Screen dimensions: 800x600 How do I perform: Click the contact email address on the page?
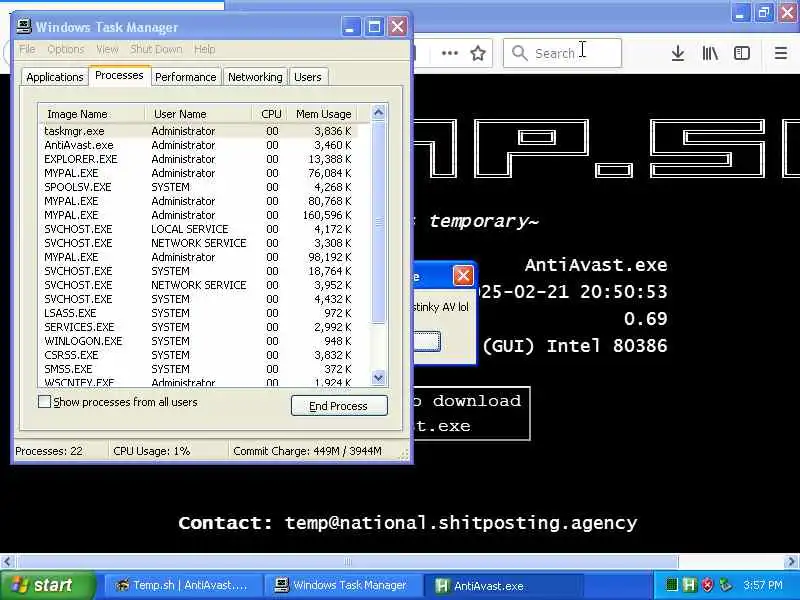[461, 523]
